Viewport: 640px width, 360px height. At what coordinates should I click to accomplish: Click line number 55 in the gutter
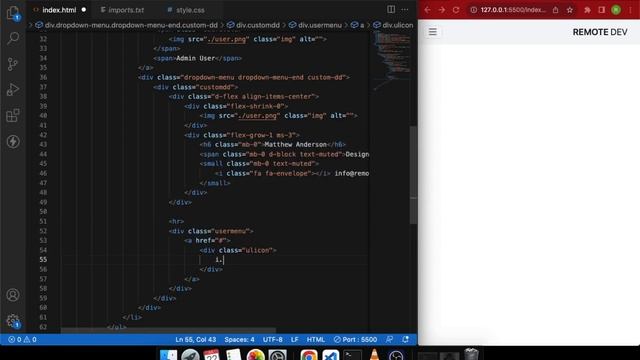click(x=43, y=260)
